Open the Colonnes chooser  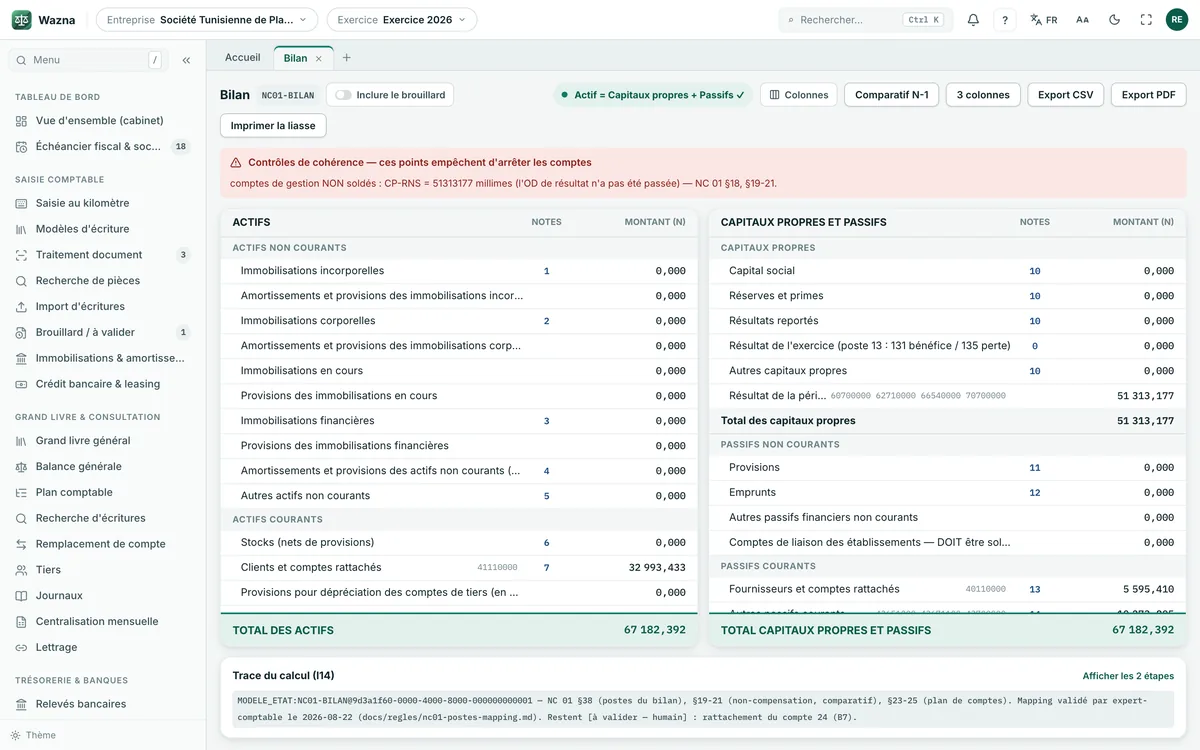pos(799,95)
